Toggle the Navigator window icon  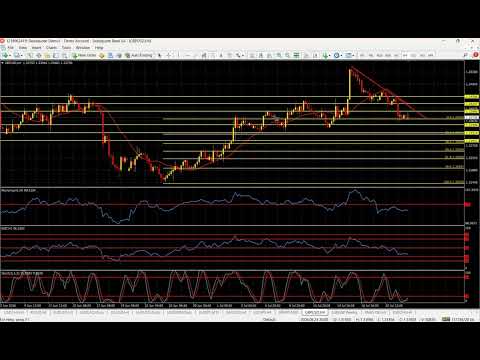(47, 55)
